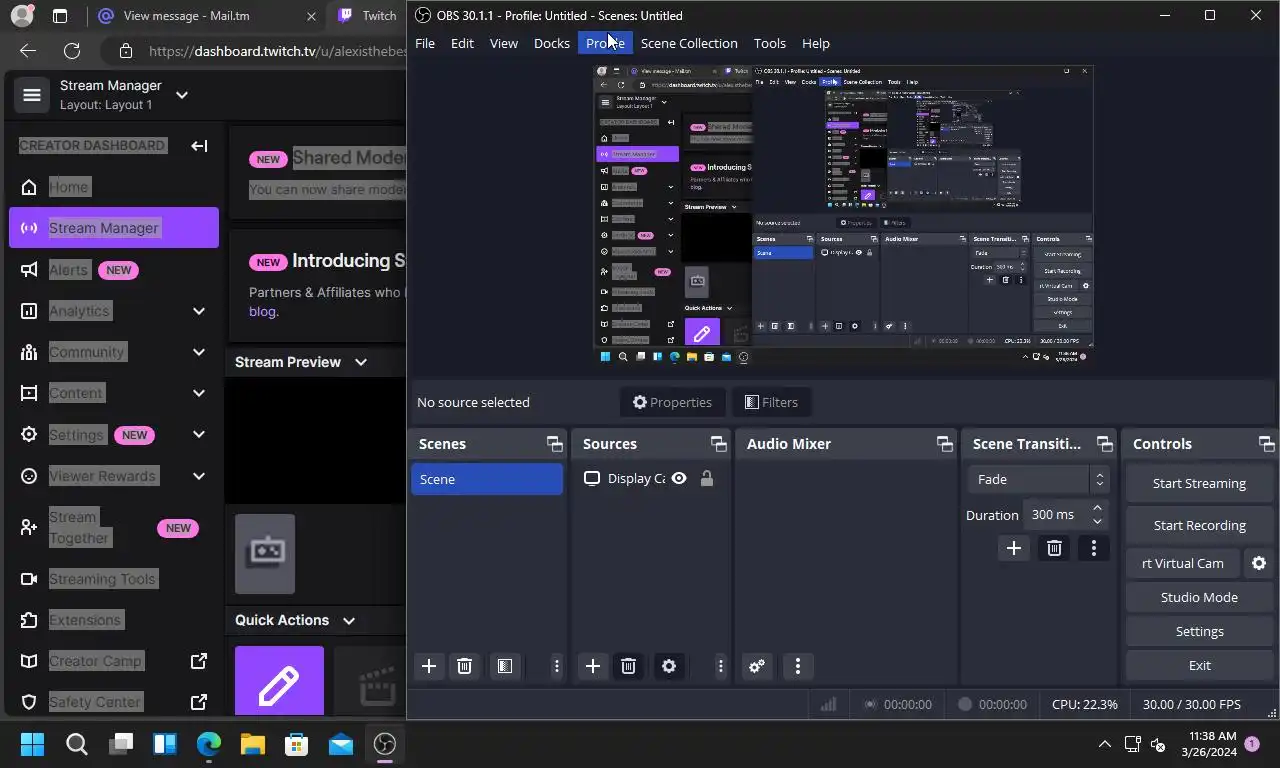Pop out the Controls dock
Image resolution: width=1280 pixels, height=768 pixels.
point(1266,444)
